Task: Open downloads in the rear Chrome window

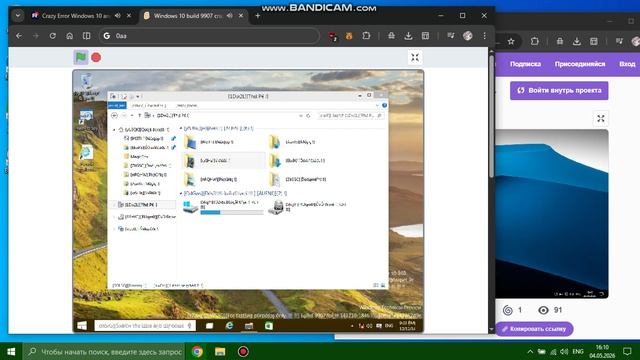Action: pyautogui.click(x=577, y=41)
